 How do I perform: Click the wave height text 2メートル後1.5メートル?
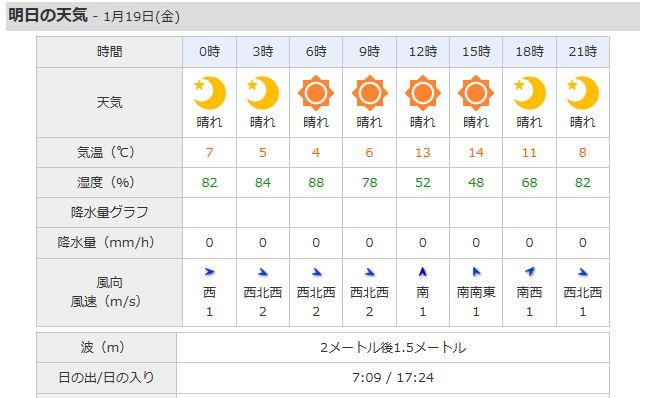(393, 348)
